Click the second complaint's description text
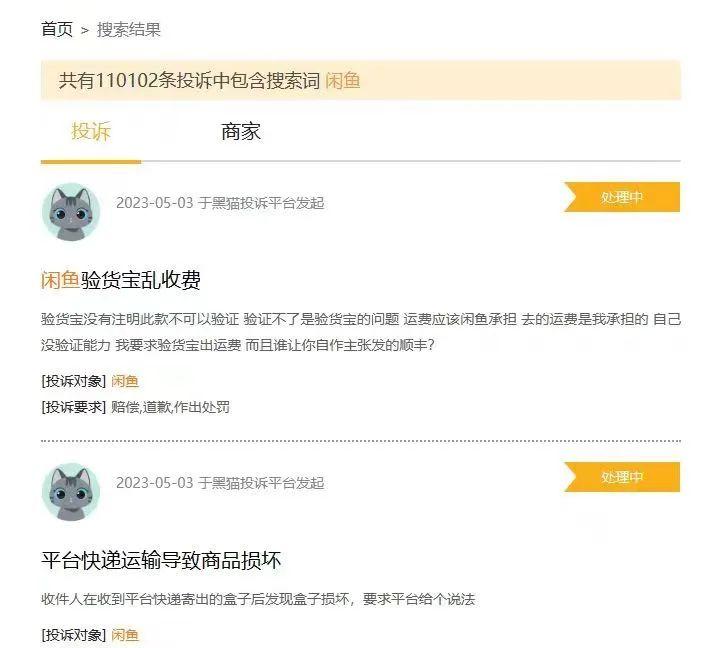Viewport: 725px width, 648px height. pos(258,599)
